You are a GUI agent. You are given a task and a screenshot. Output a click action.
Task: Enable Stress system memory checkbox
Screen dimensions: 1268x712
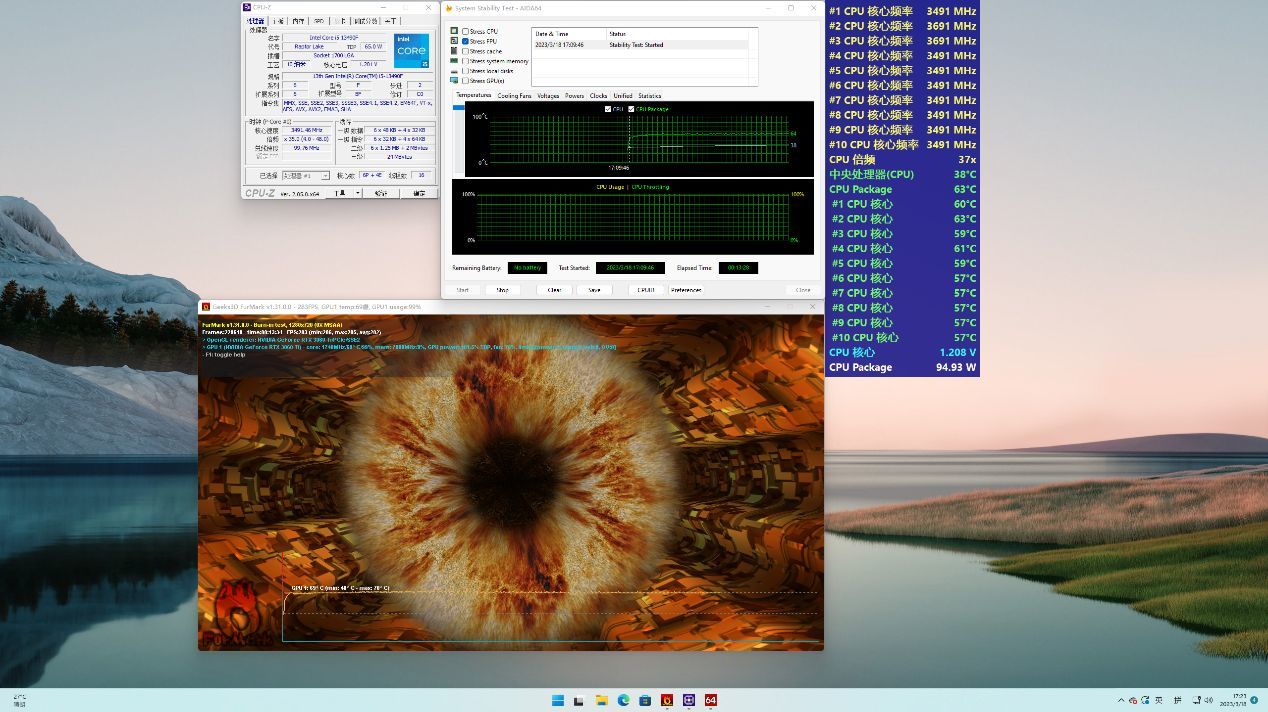[466, 62]
